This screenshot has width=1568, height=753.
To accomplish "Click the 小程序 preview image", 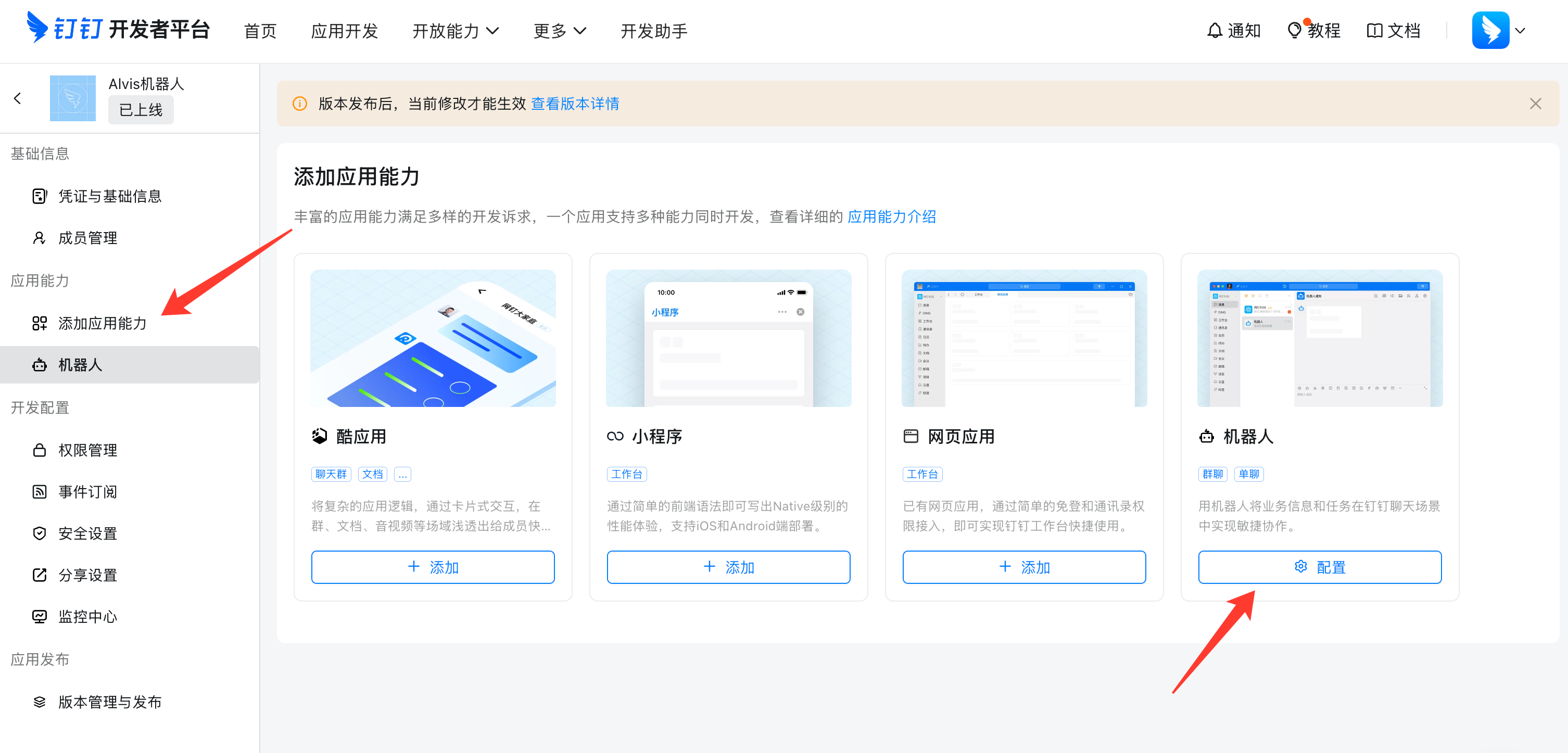I will (x=729, y=338).
